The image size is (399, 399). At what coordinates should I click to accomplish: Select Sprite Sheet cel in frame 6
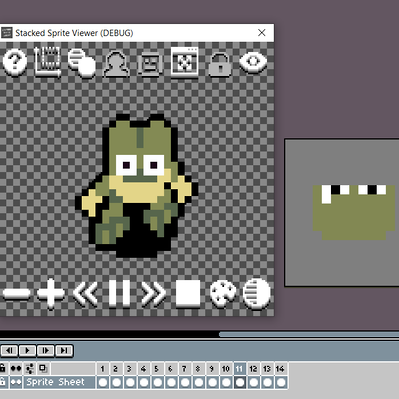171,382
